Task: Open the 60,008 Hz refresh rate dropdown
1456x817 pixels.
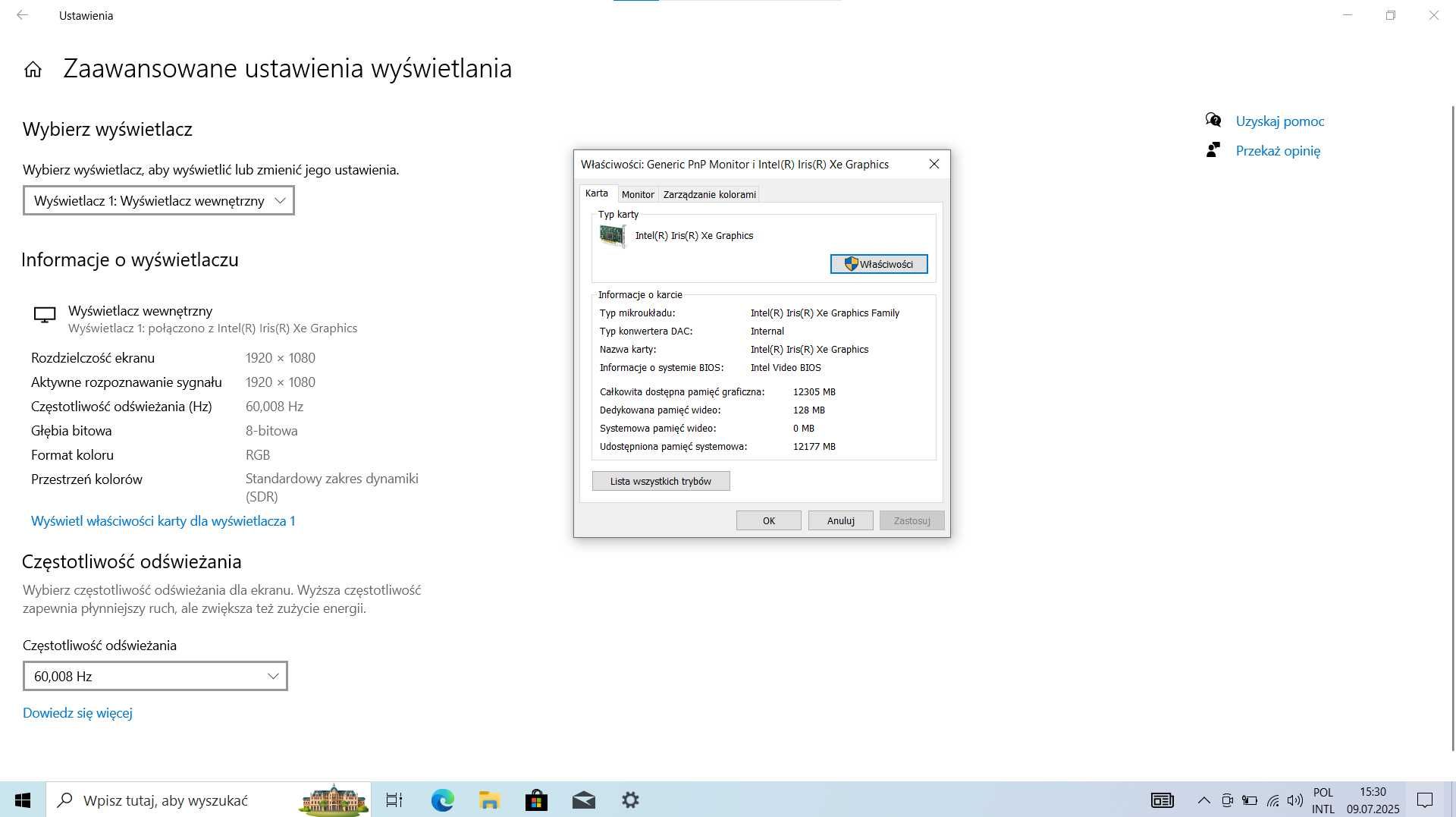Action: tap(155, 676)
